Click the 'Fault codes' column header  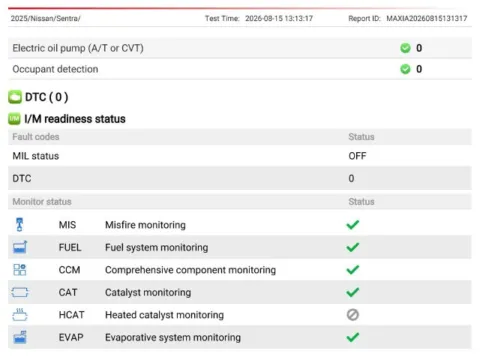(x=36, y=137)
